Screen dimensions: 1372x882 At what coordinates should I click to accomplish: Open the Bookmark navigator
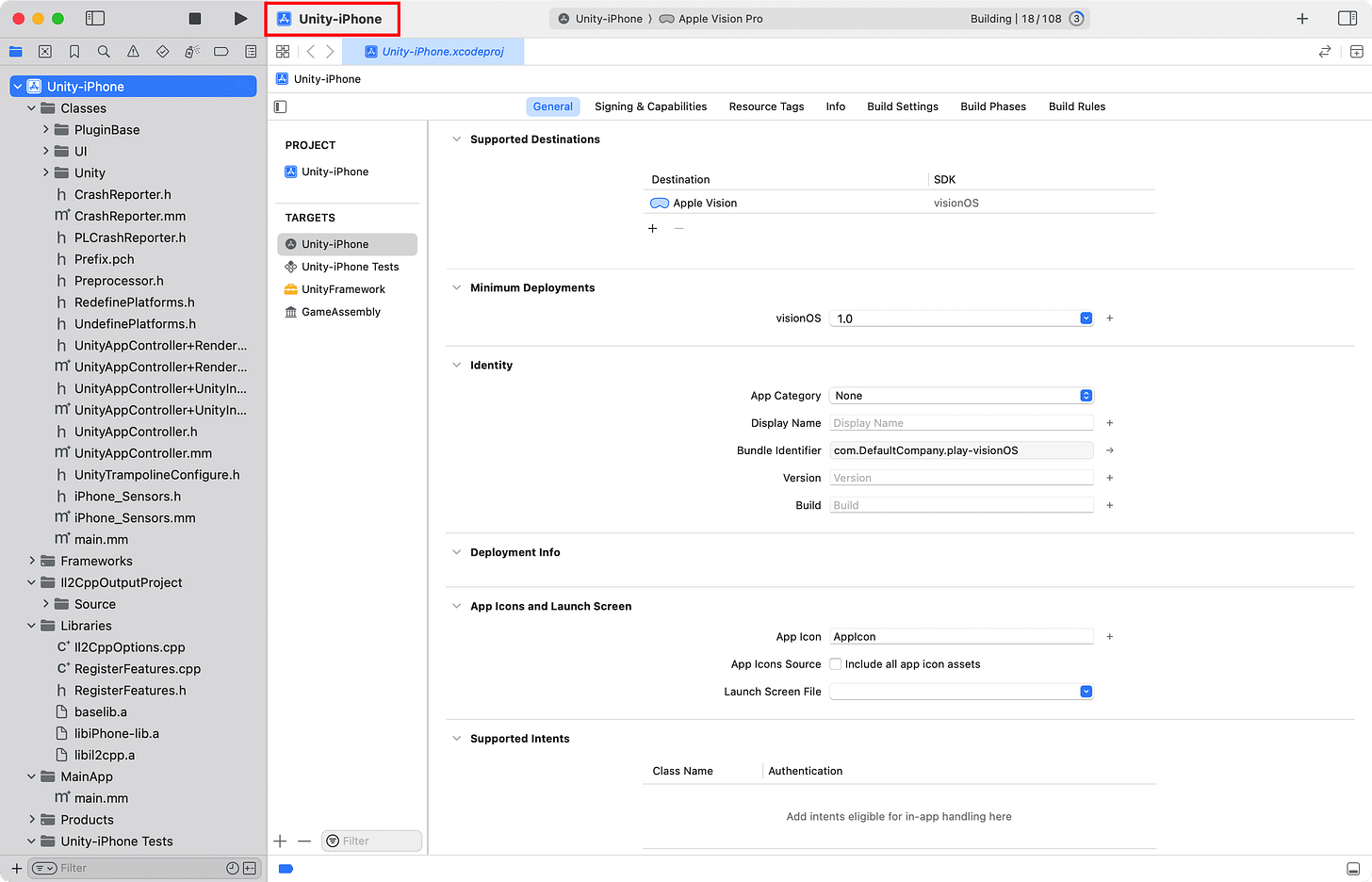[74, 52]
